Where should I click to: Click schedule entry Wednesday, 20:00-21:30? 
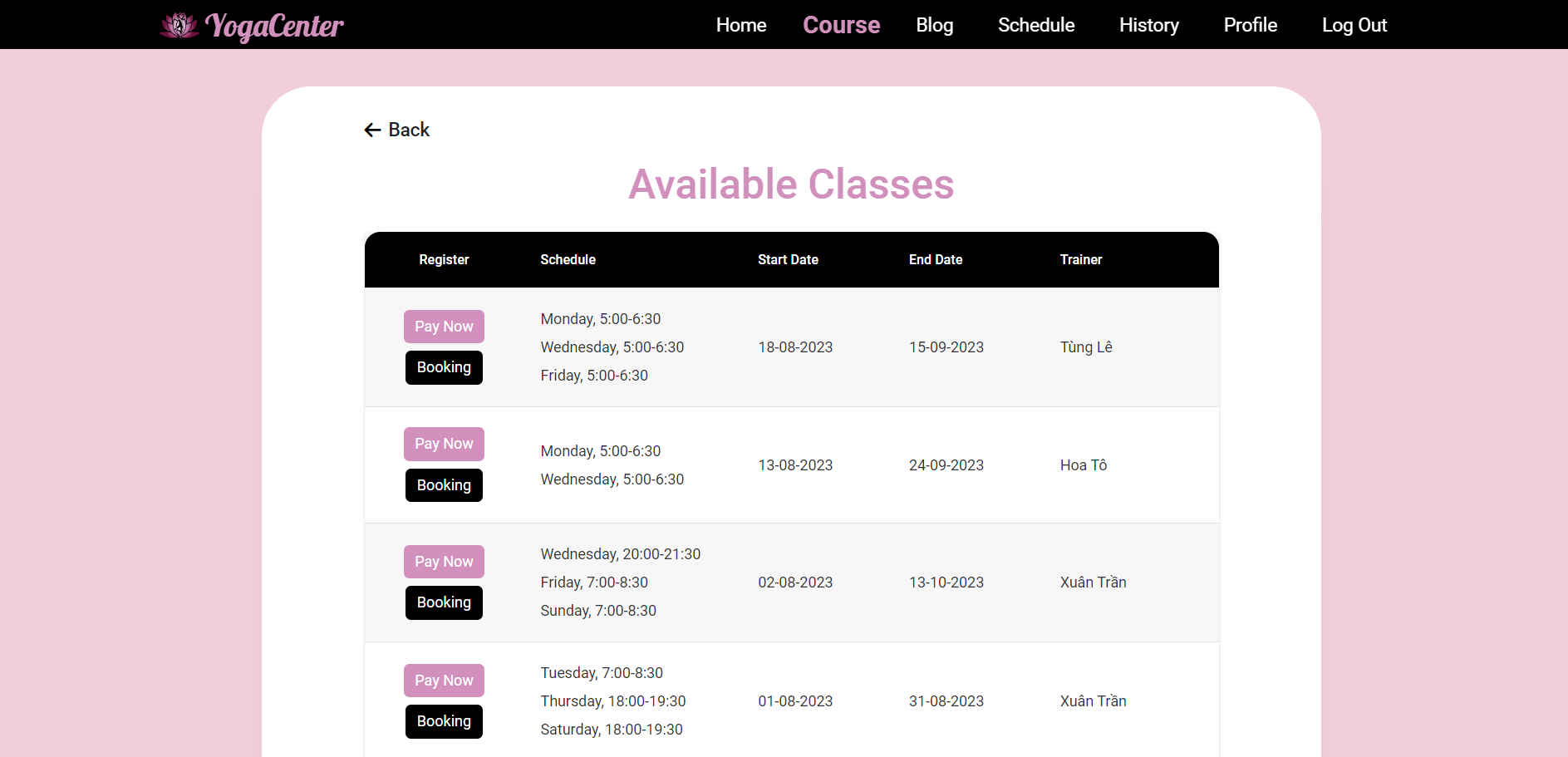click(x=621, y=554)
